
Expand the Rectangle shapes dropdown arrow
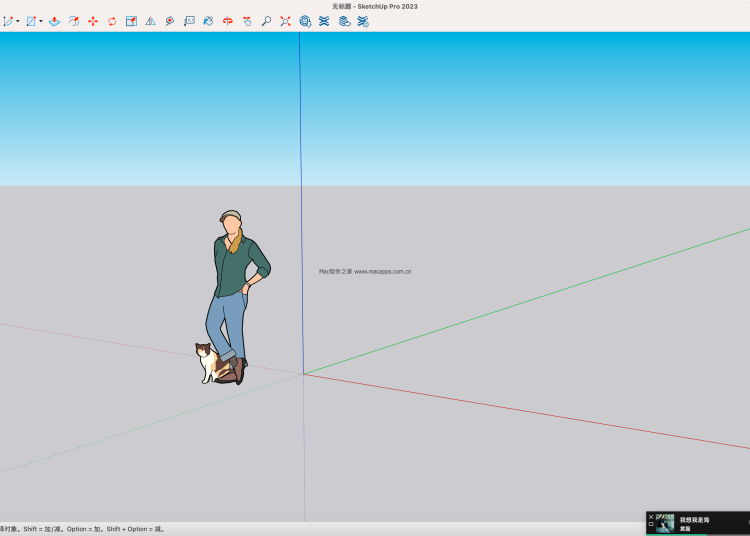(x=41, y=21)
